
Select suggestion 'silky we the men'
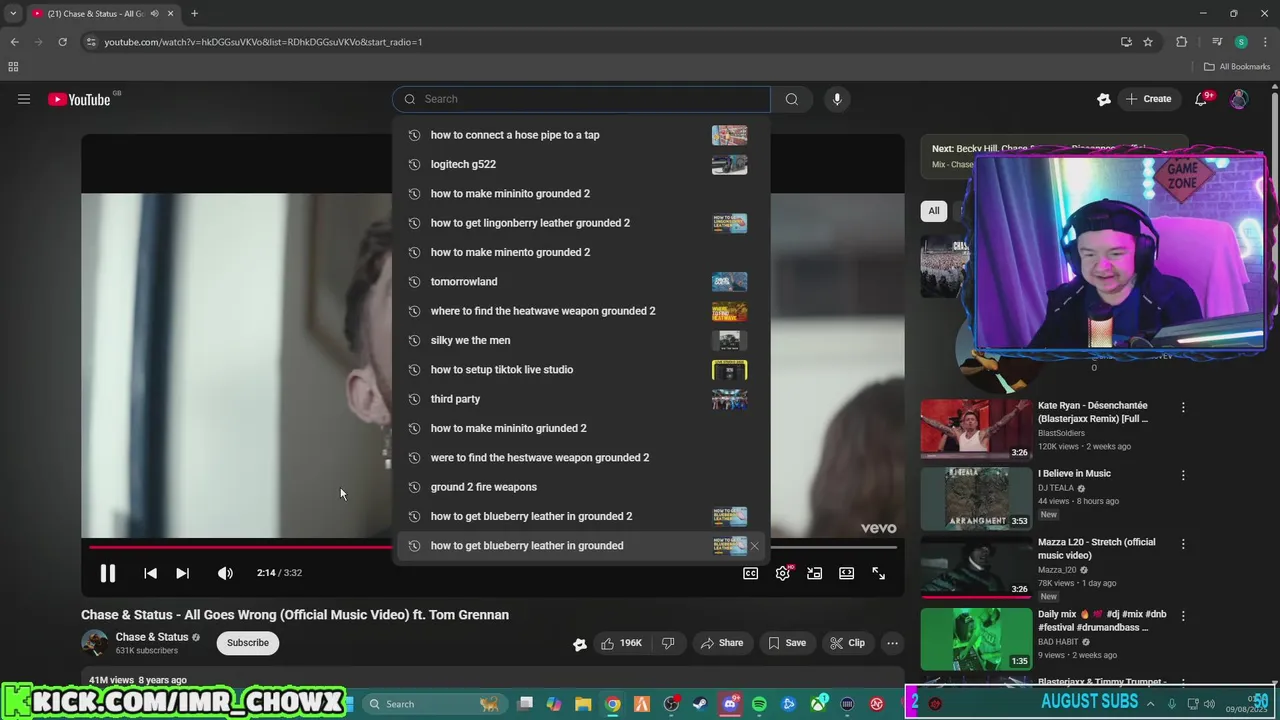(581, 340)
